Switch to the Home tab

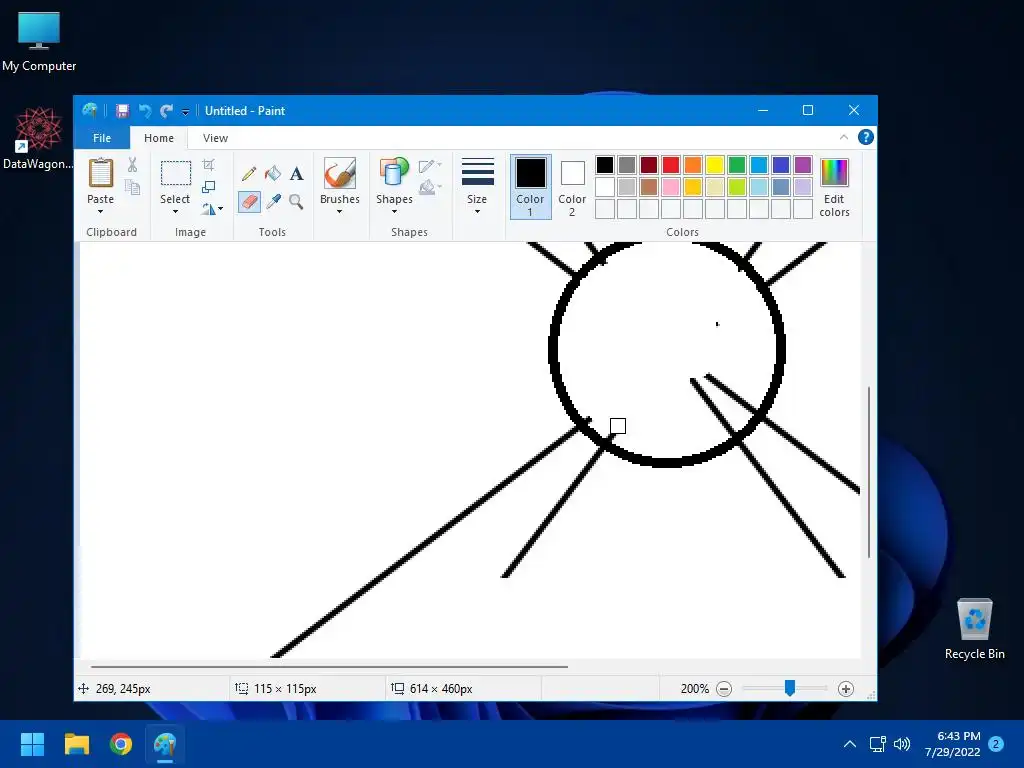[x=159, y=138]
